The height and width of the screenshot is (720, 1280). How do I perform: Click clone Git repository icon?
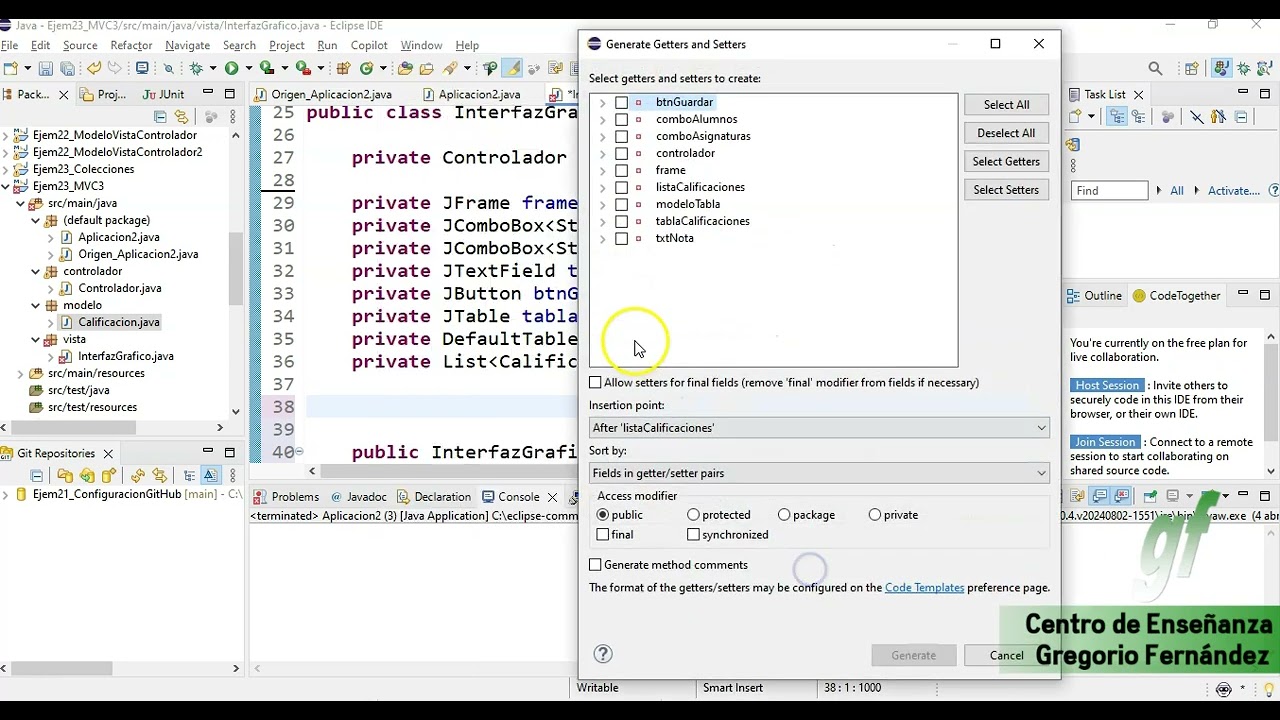[87, 475]
